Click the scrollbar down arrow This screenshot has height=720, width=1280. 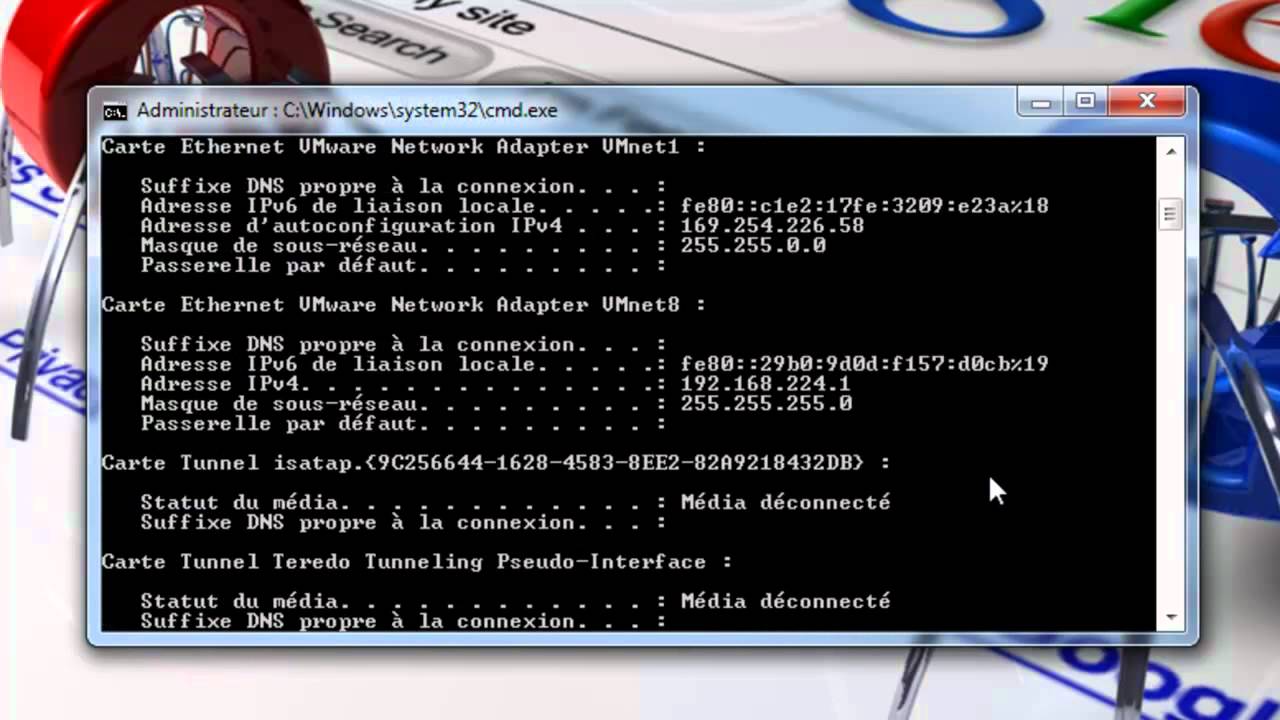(x=1171, y=617)
